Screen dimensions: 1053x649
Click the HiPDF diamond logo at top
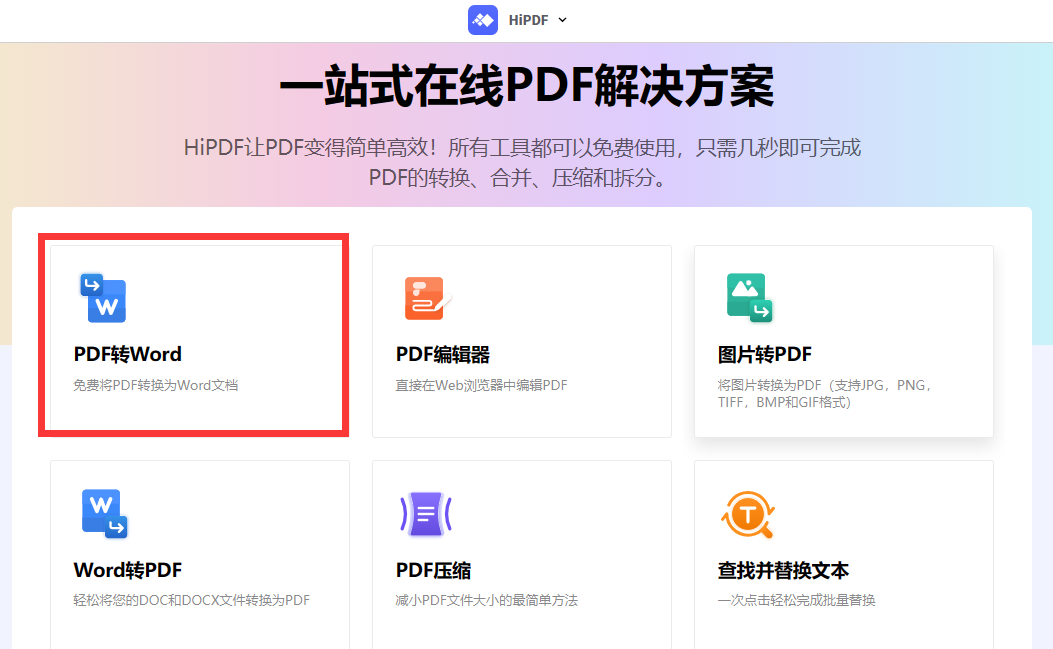click(483, 20)
